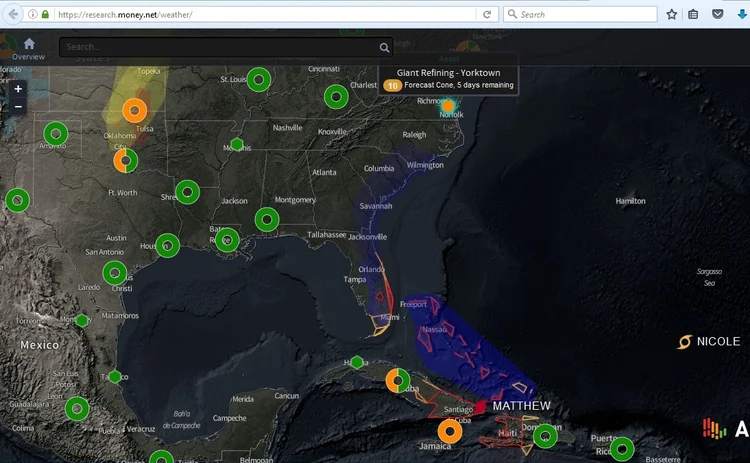Select green cluster marker near St. Louis
Viewport: 750px width, 463px height.
(259, 79)
